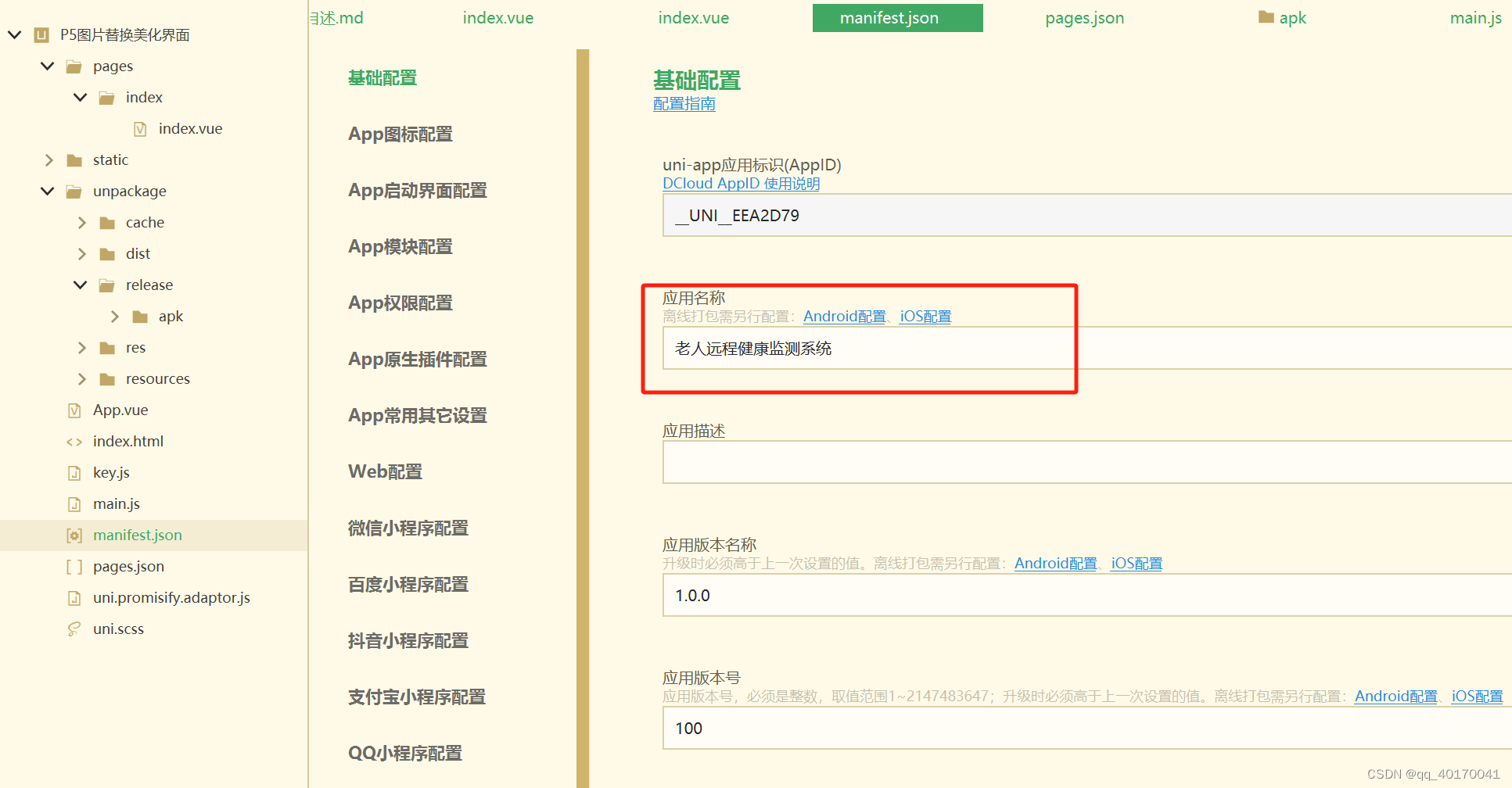This screenshot has height=788, width=1512.
Task: Click the main.js file icon in tree
Action: (x=74, y=504)
